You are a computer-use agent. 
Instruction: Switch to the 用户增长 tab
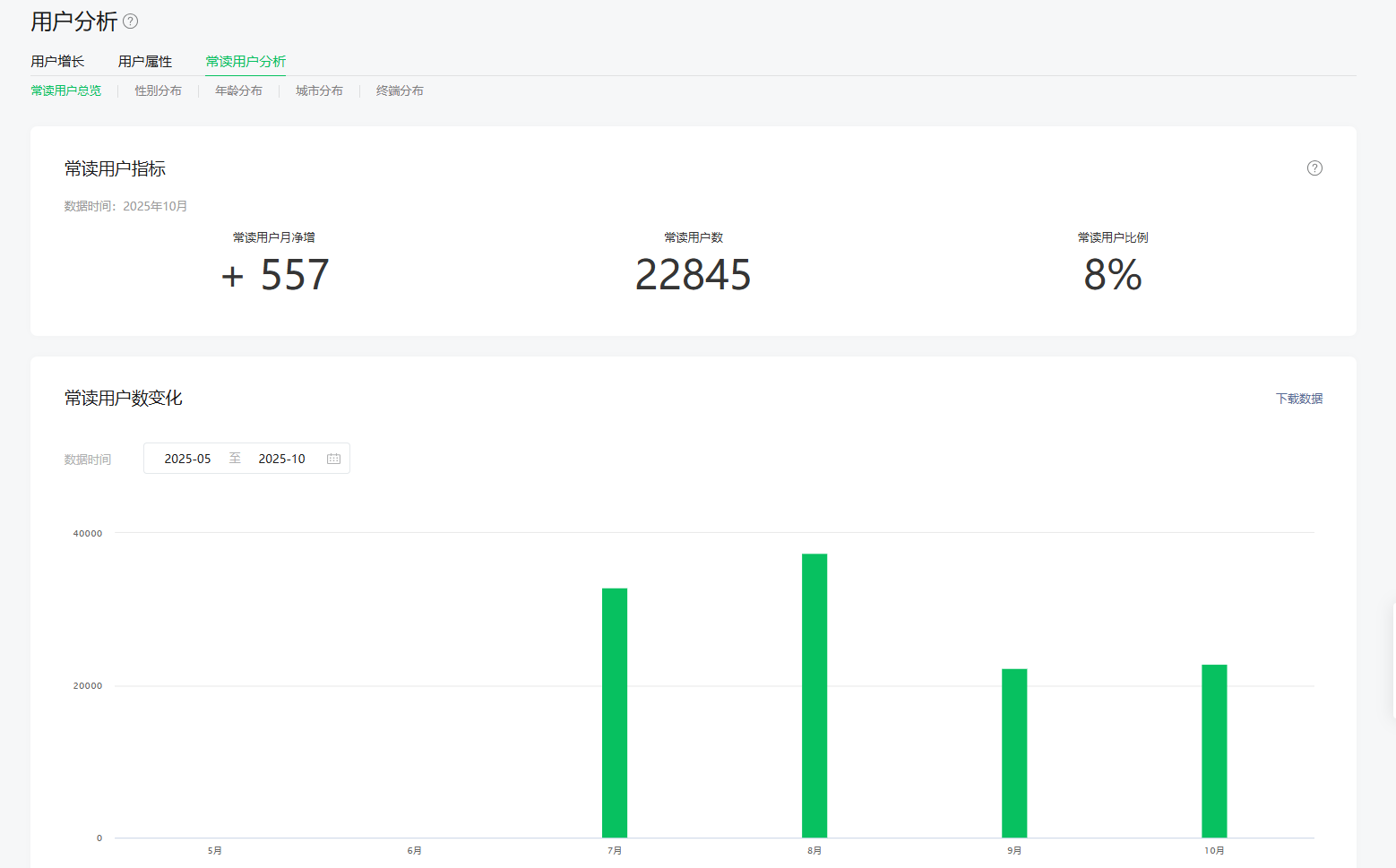pos(57,62)
